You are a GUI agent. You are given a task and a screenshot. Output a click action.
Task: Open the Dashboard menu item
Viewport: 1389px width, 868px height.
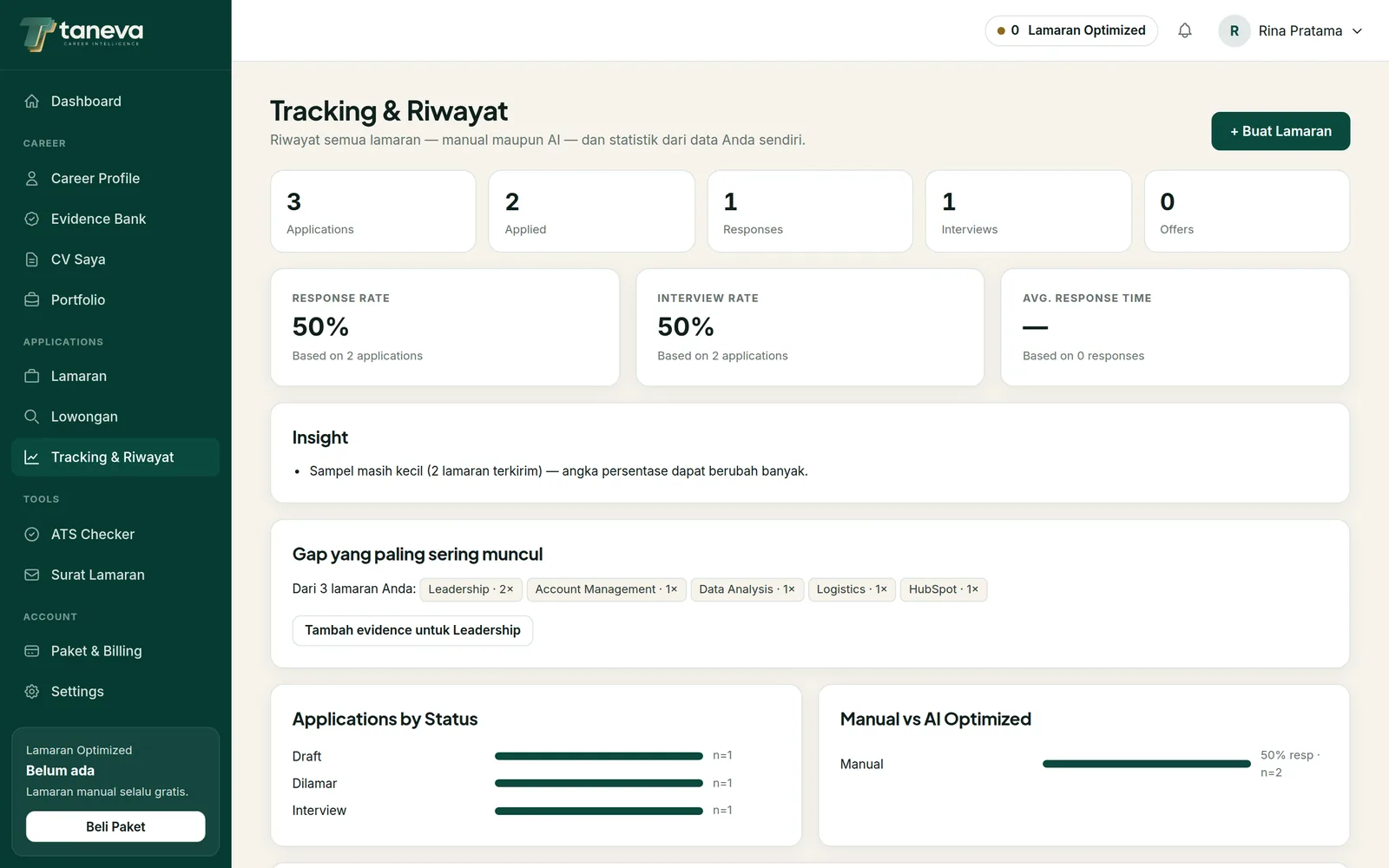pos(115,102)
